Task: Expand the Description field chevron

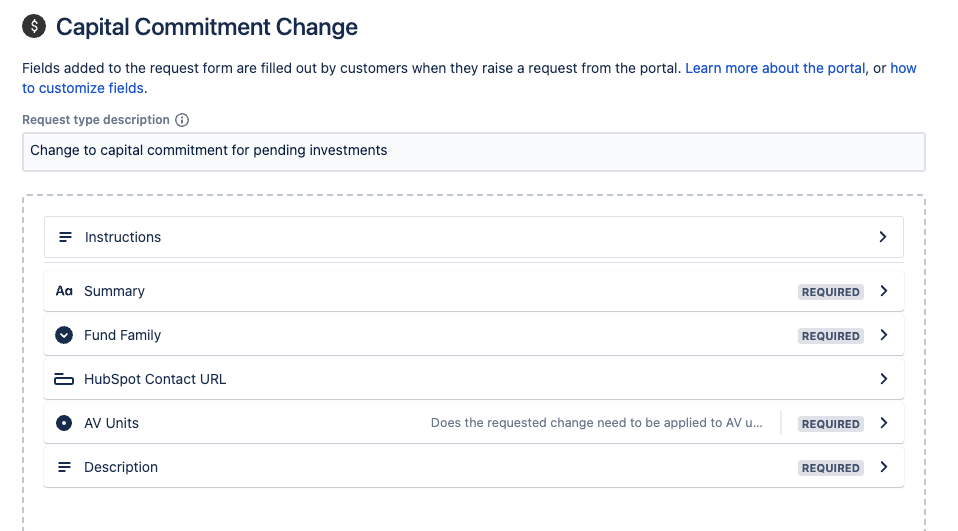Action: click(883, 467)
